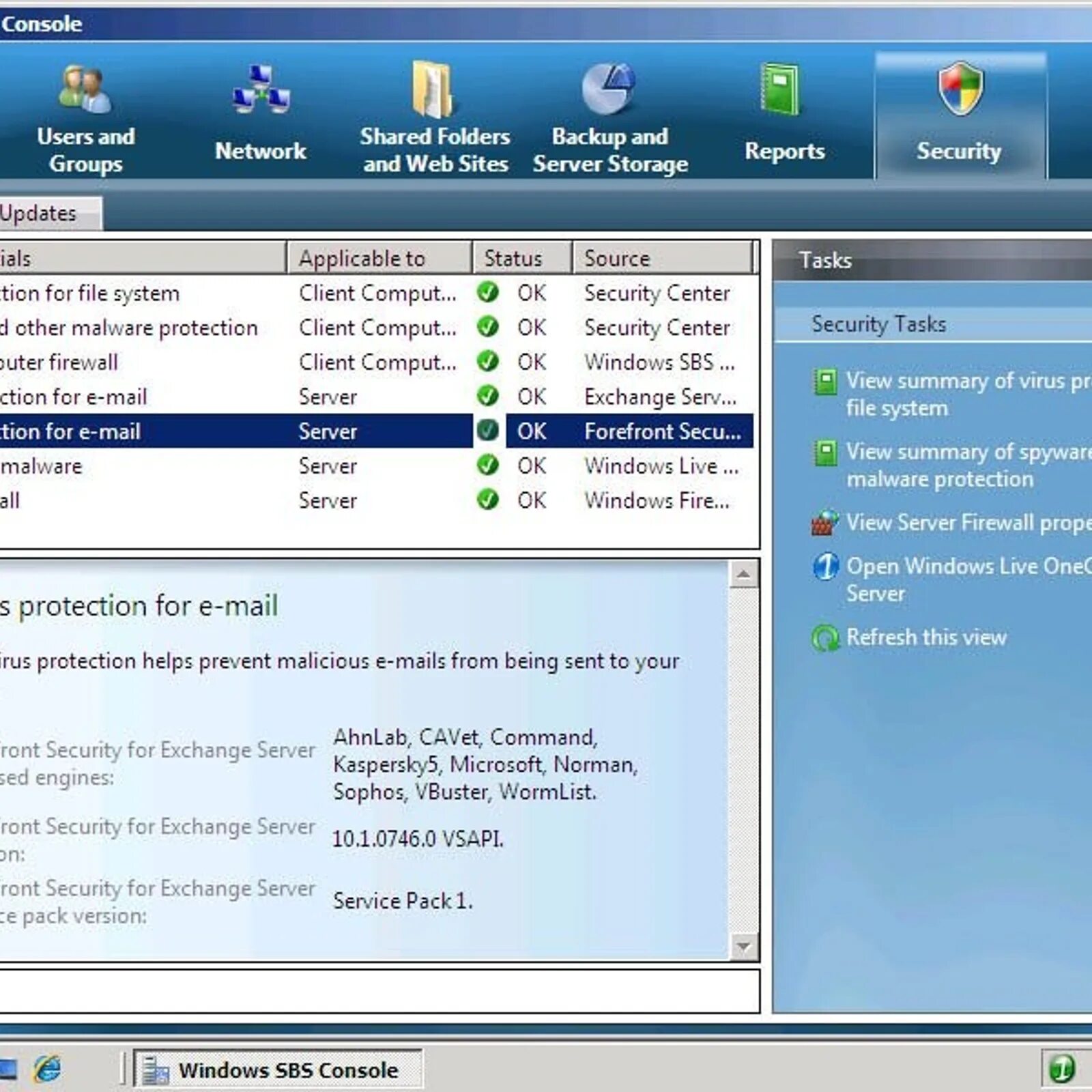The image size is (1092, 1092).
Task: Click status check icon for malware protection client row
Action: (x=487, y=327)
